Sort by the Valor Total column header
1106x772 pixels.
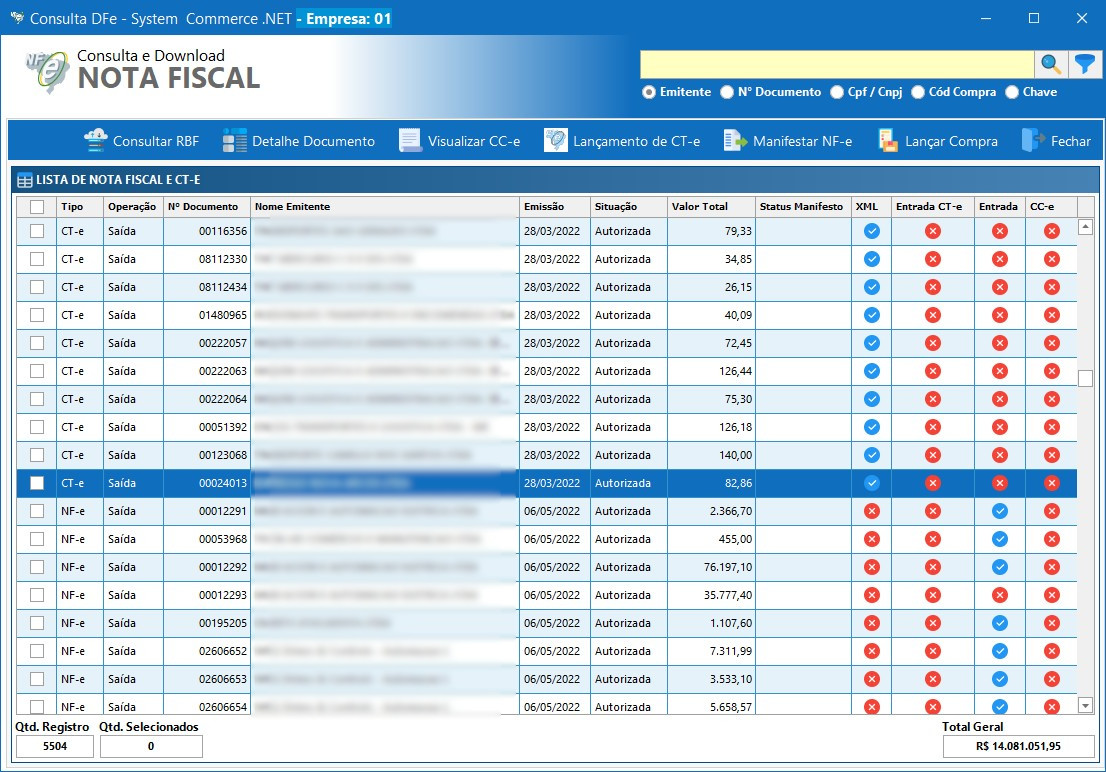pyautogui.click(x=700, y=206)
